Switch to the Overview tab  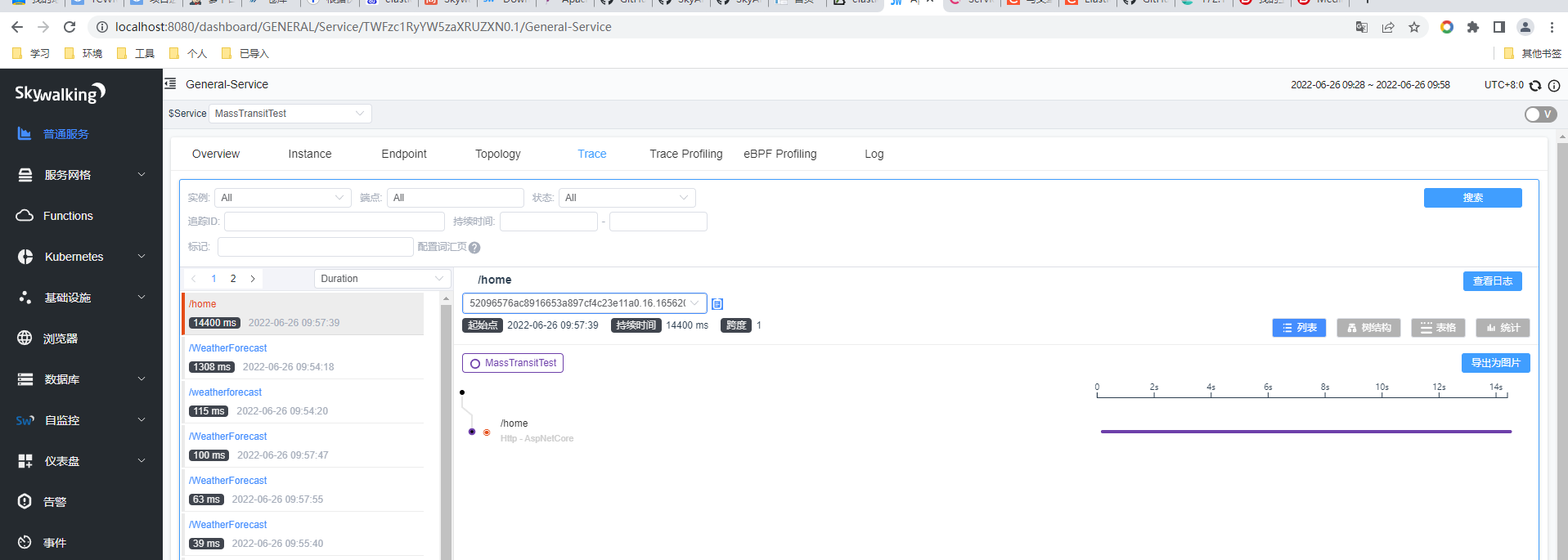point(216,154)
